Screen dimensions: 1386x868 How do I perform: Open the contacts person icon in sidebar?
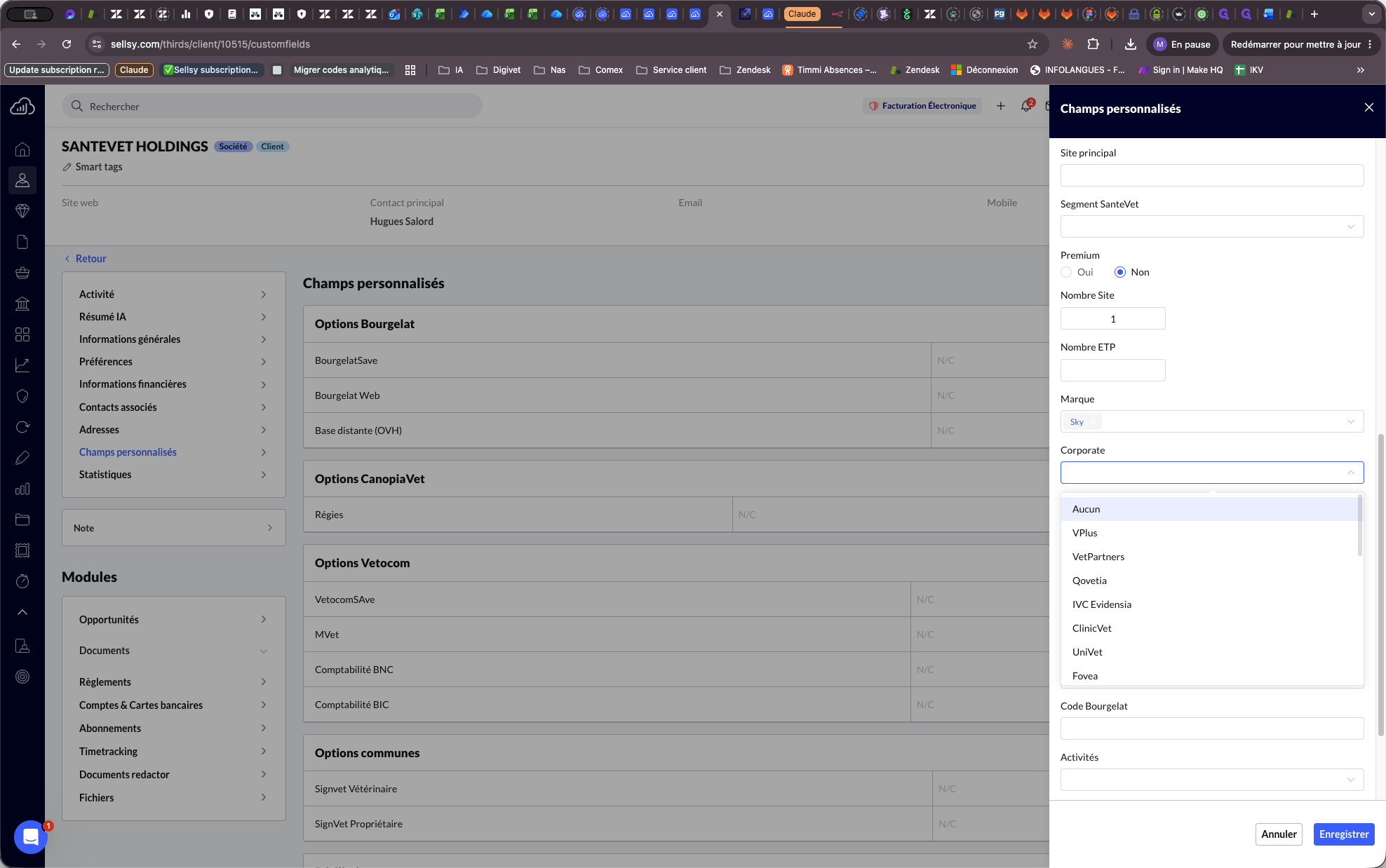[22, 180]
